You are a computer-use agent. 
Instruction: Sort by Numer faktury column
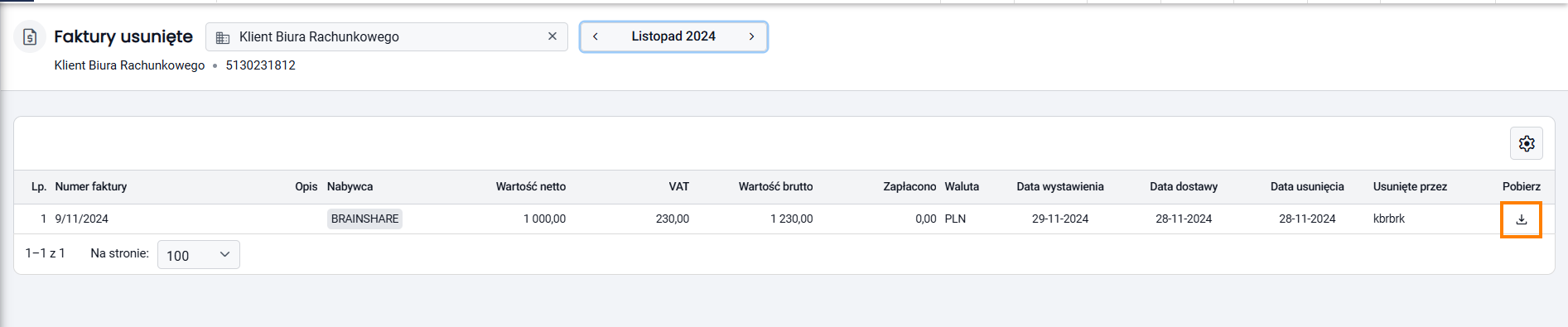[91, 186]
